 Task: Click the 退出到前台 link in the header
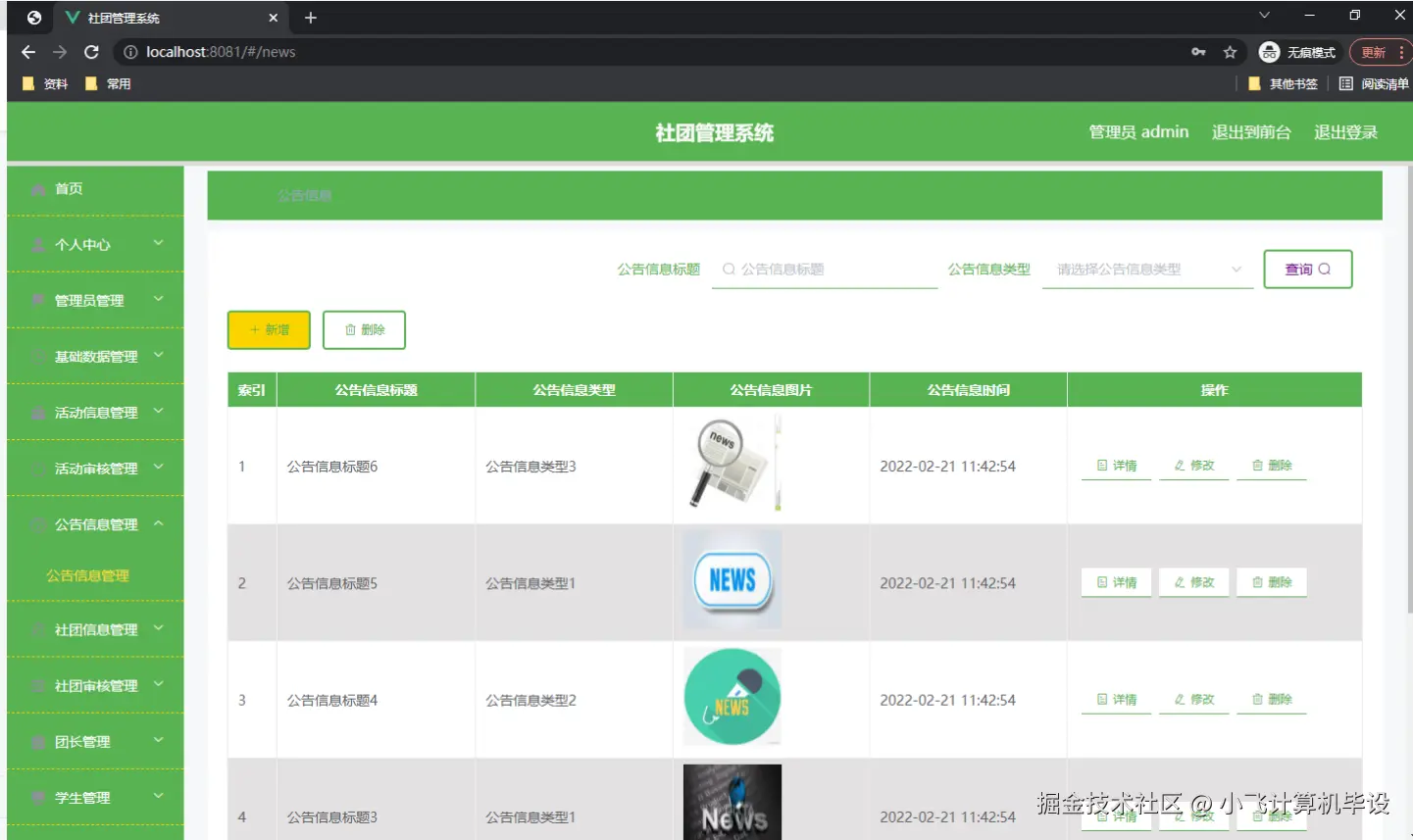[x=1252, y=131]
